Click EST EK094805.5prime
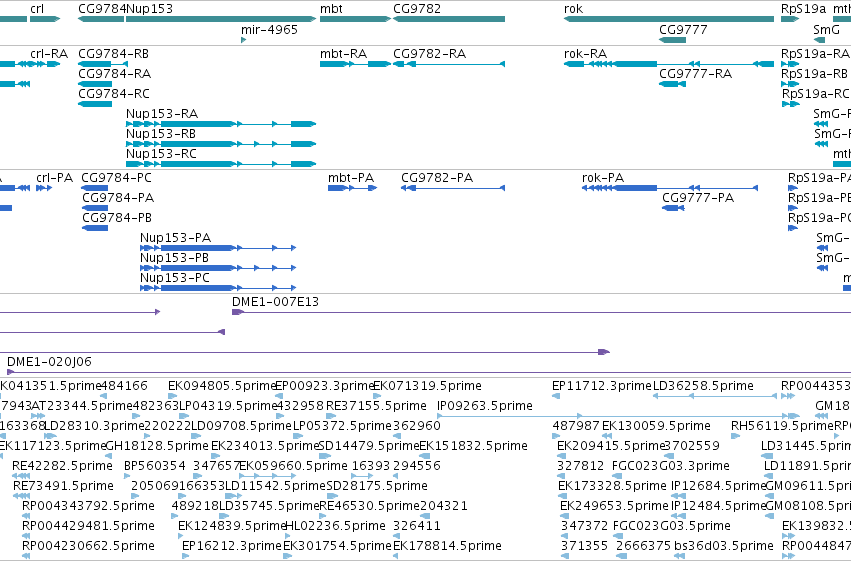The image size is (851, 561). click(223, 386)
